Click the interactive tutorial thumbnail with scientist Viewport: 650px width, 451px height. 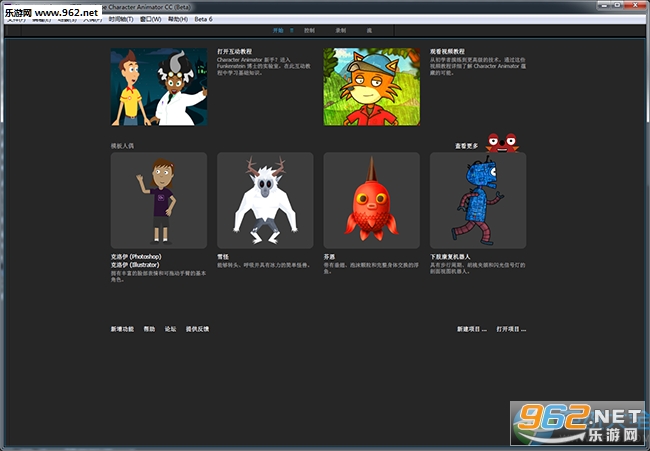click(159, 87)
